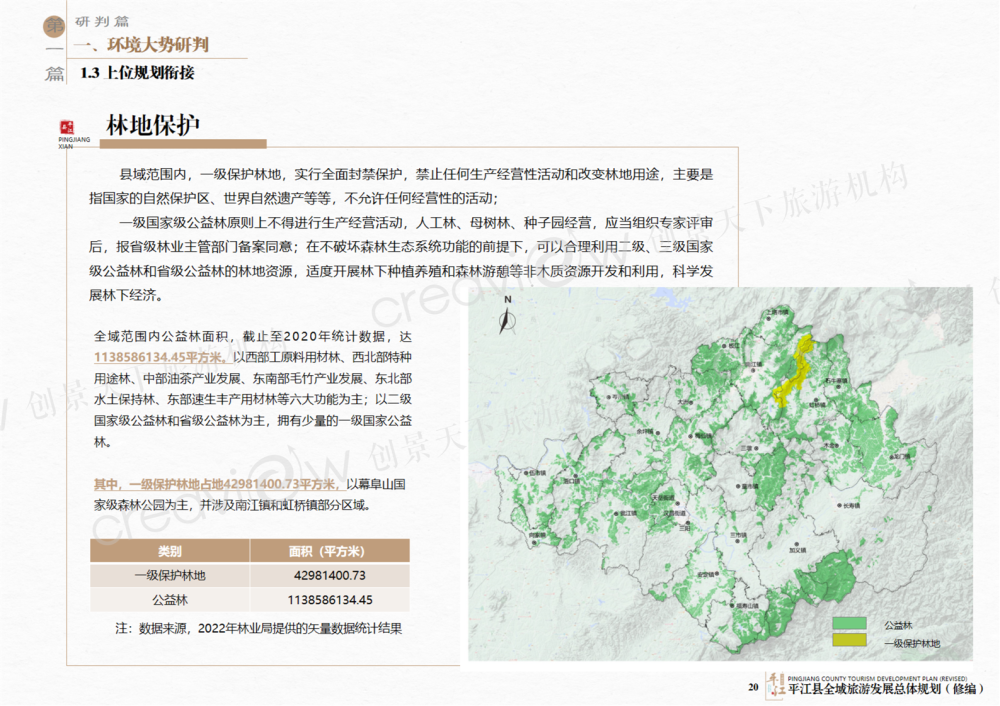Click the highlighted 一级保护林地占地 sentence

click(x=214, y=485)
